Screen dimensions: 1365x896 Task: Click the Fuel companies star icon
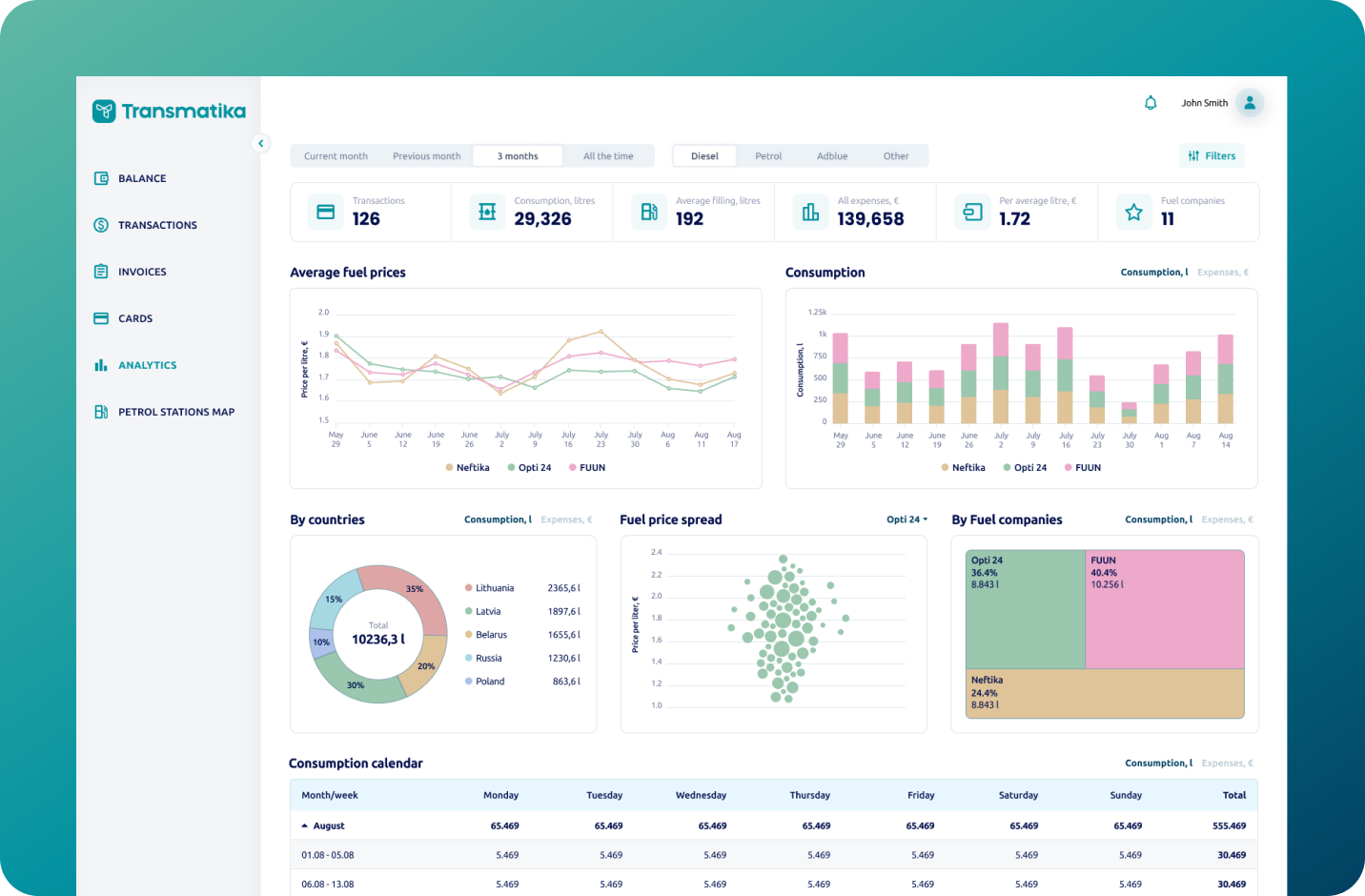1133,212
